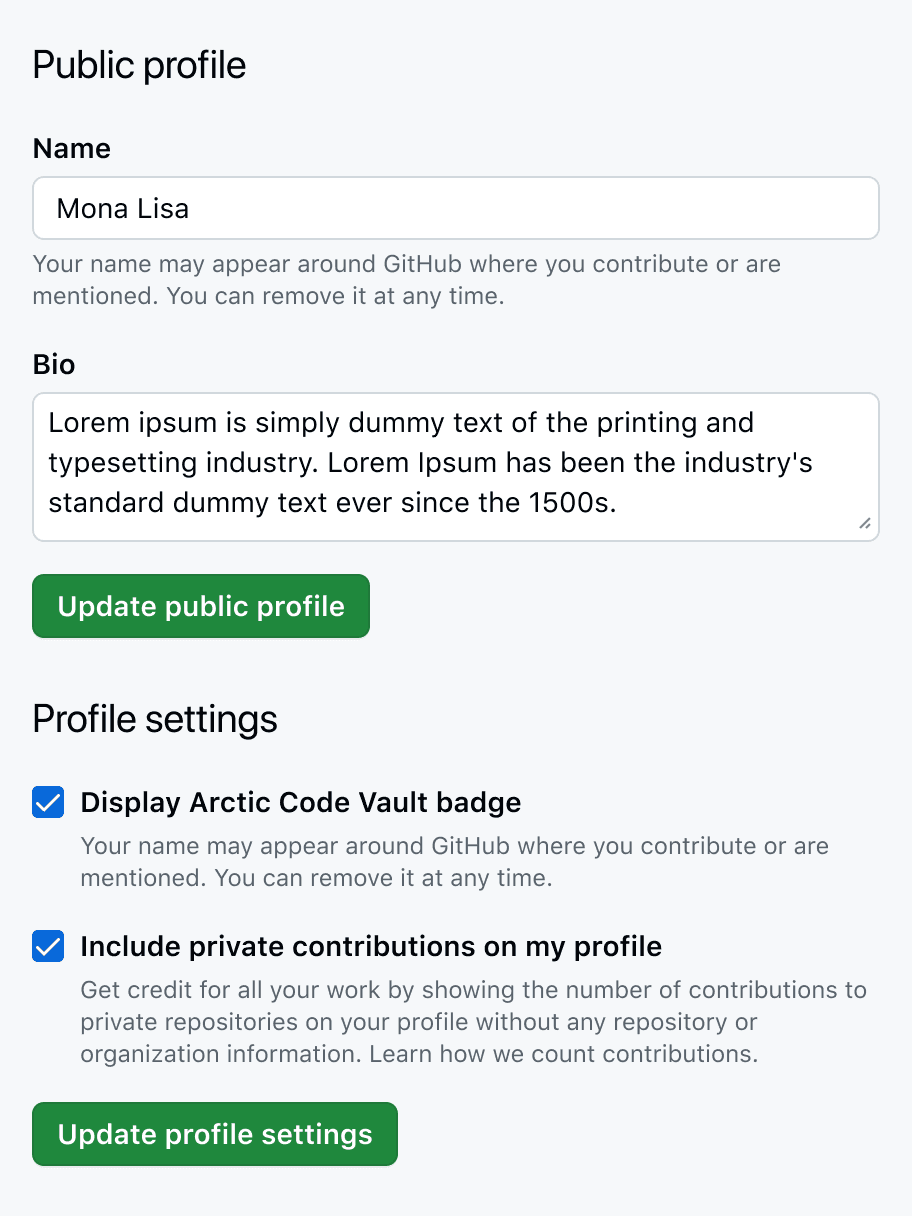The width and height of the screenshot is (912, 1216).
Task: Select the Mona Lisa text in Name
Action: point(120,208)
